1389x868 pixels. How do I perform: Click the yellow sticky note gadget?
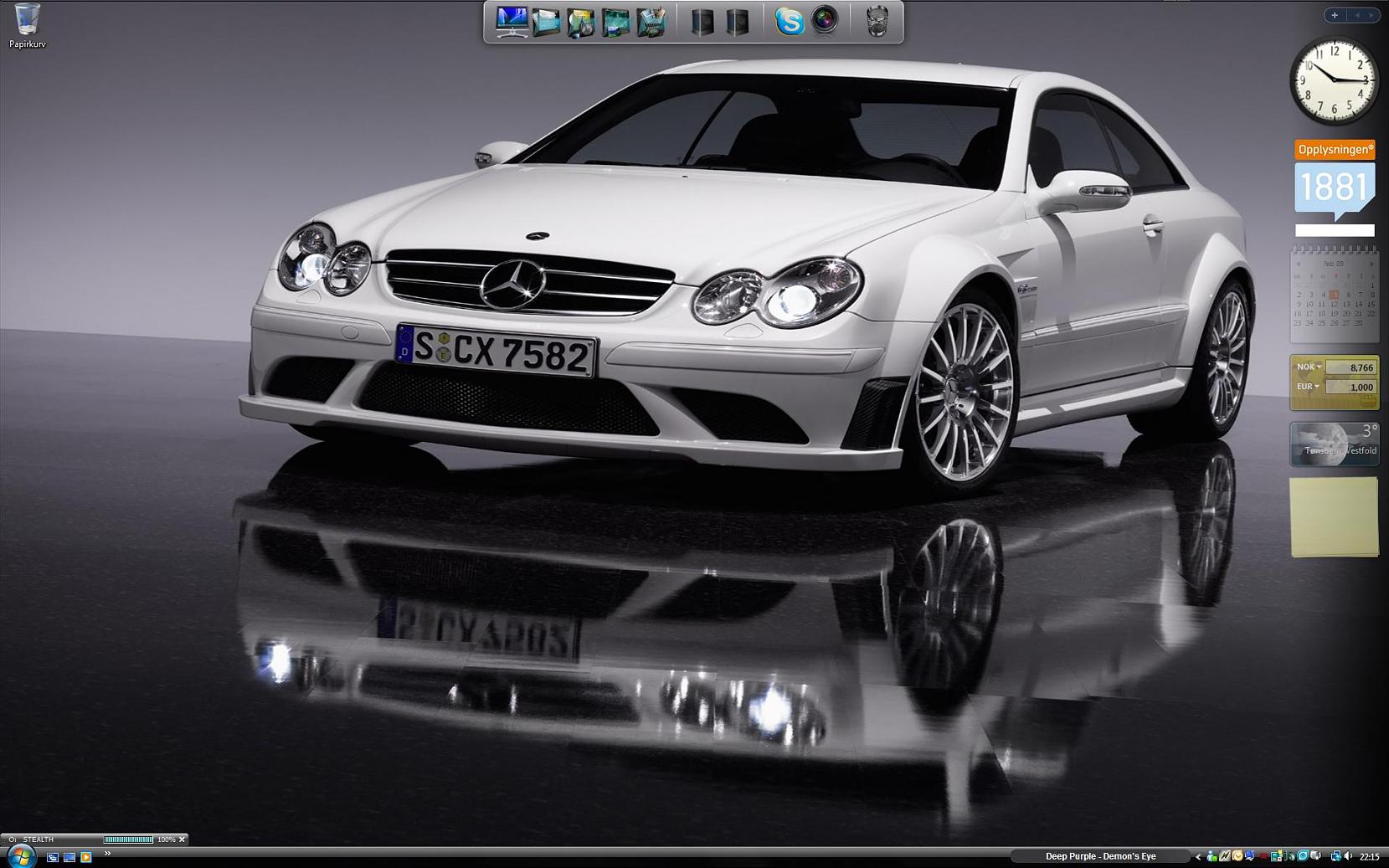1335,516
